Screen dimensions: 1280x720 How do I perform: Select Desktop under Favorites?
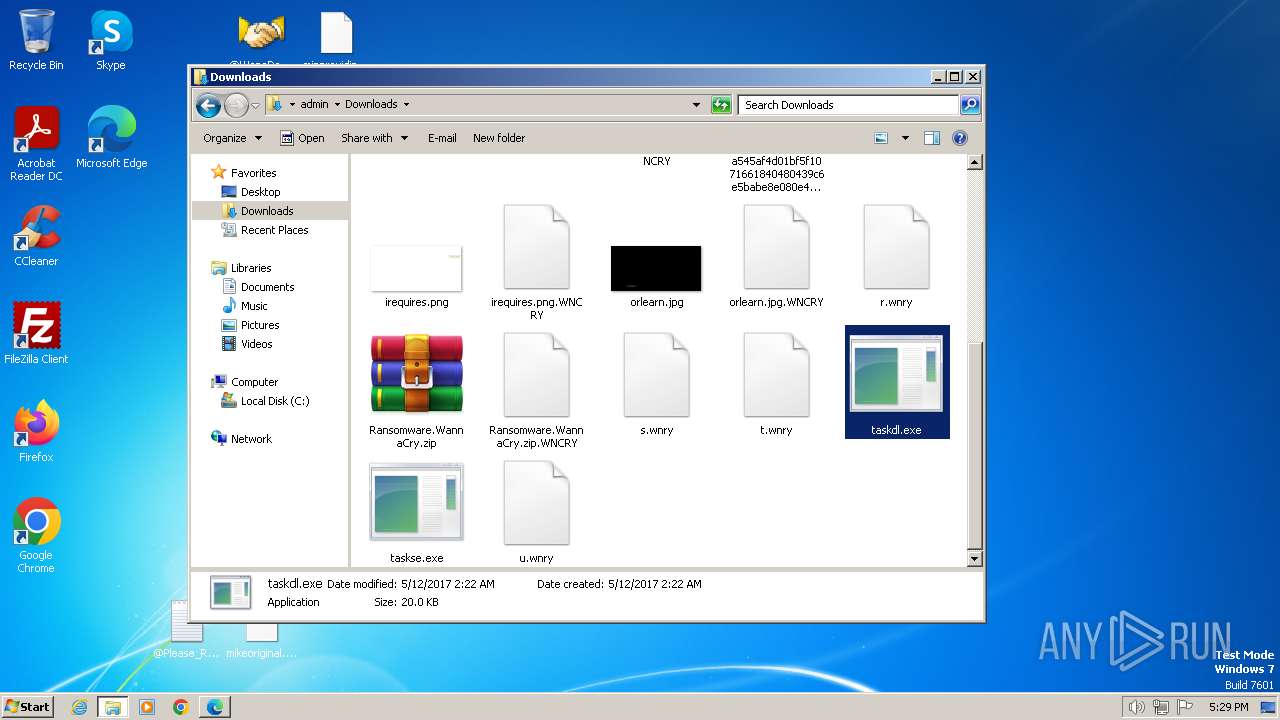point(260,192)
